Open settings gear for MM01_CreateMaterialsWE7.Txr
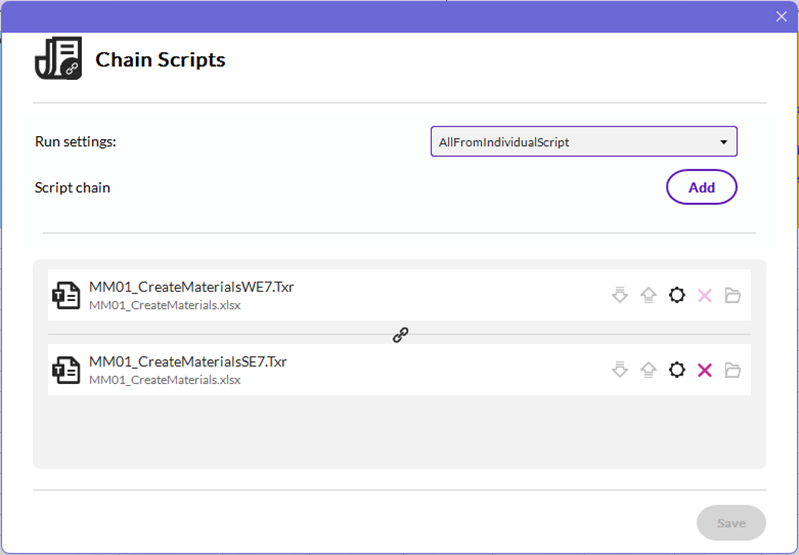The width and height of the screenshot is (799, 555). tap(677, 295)
